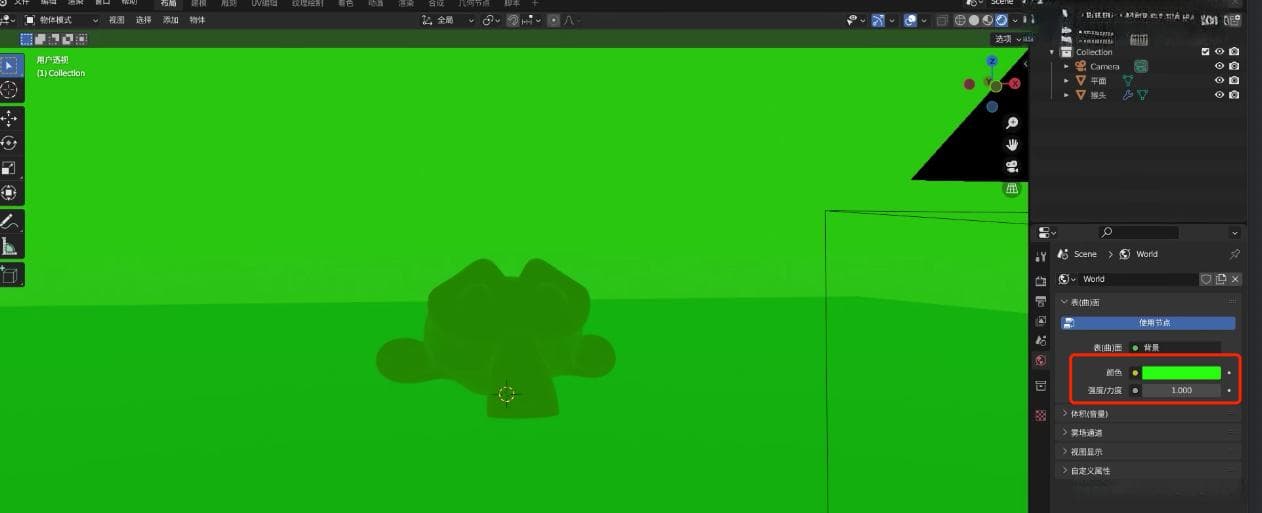The height and width of the screenshot is (513, 1262).
Task: Click the wrench modifier icon on 猴头 row
Action: 1128,95
